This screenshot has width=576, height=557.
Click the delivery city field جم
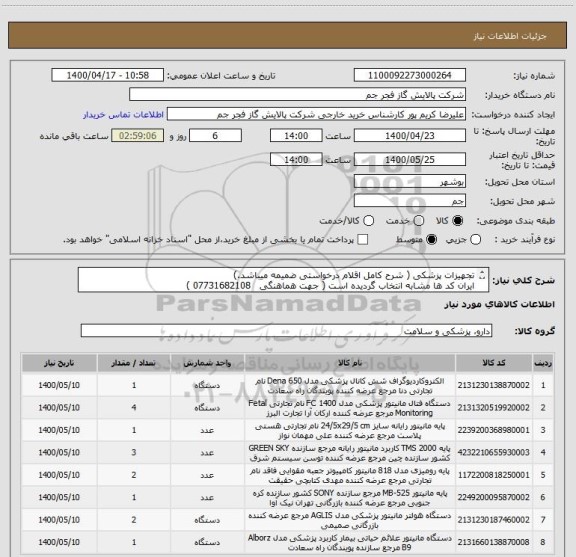coord(410,201)
